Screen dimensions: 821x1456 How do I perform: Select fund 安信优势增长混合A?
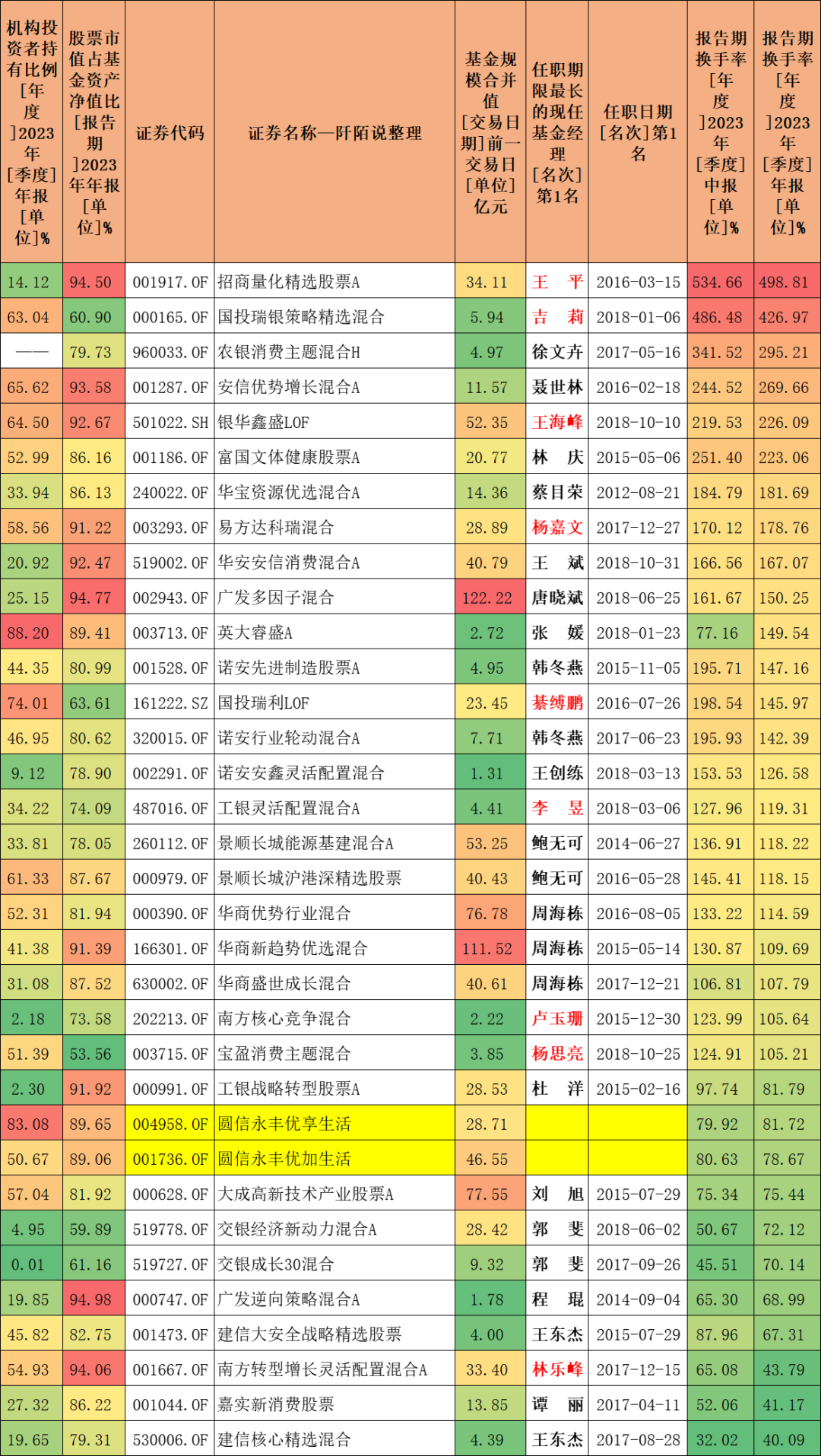pos(289,388)
